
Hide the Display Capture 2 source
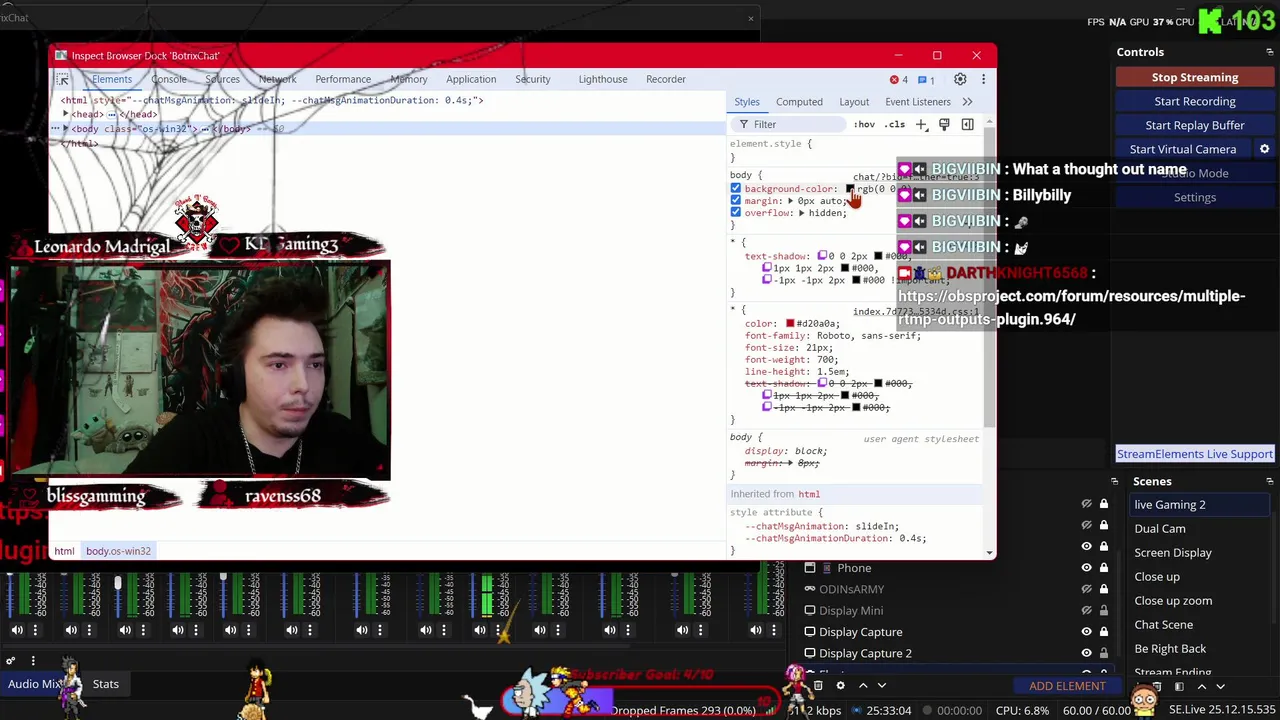pyautogui.click(x=1086, y=653)
